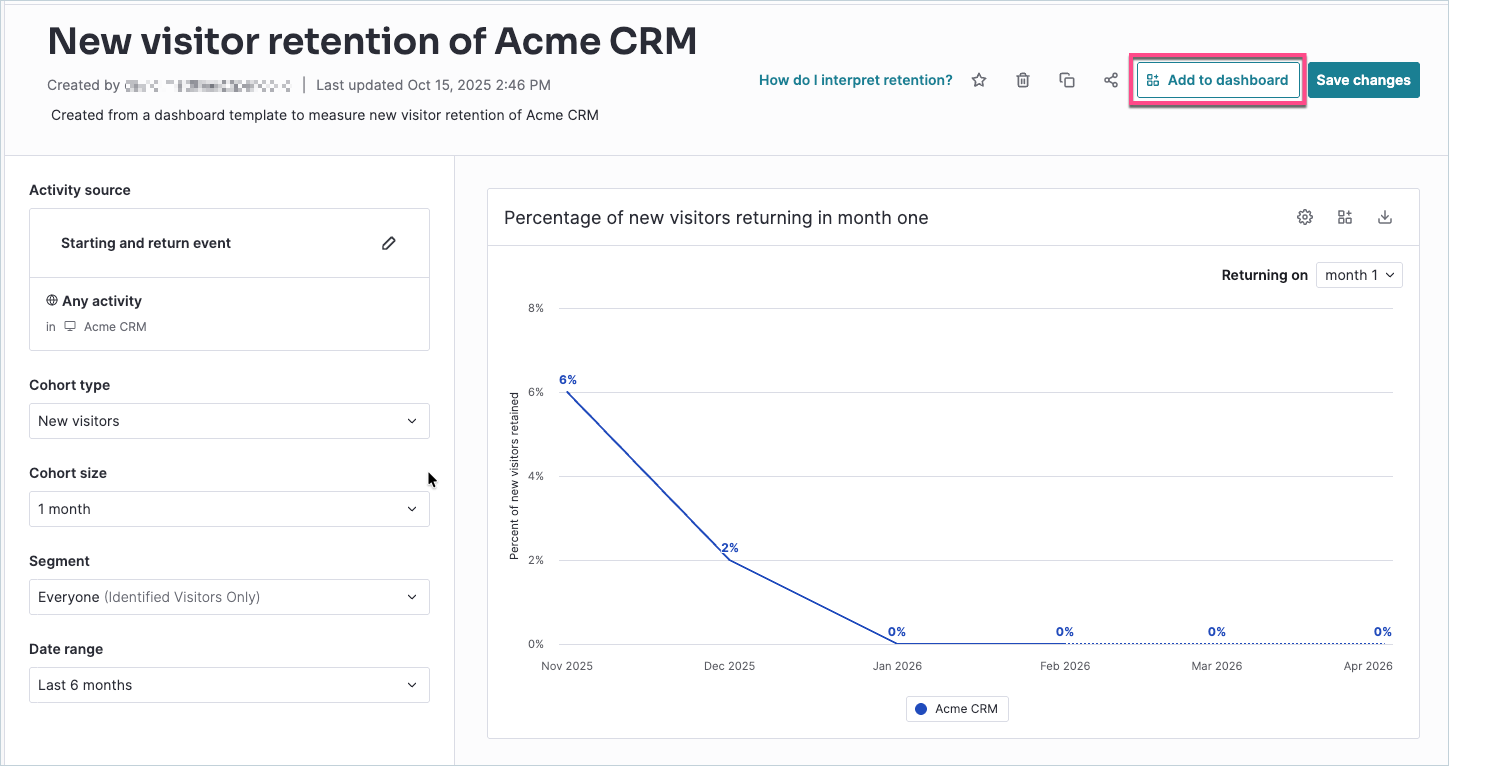Click the Acme CRM app label under Any activity
This screenshot has height=766, width=1510.
(x=115, y=327)
